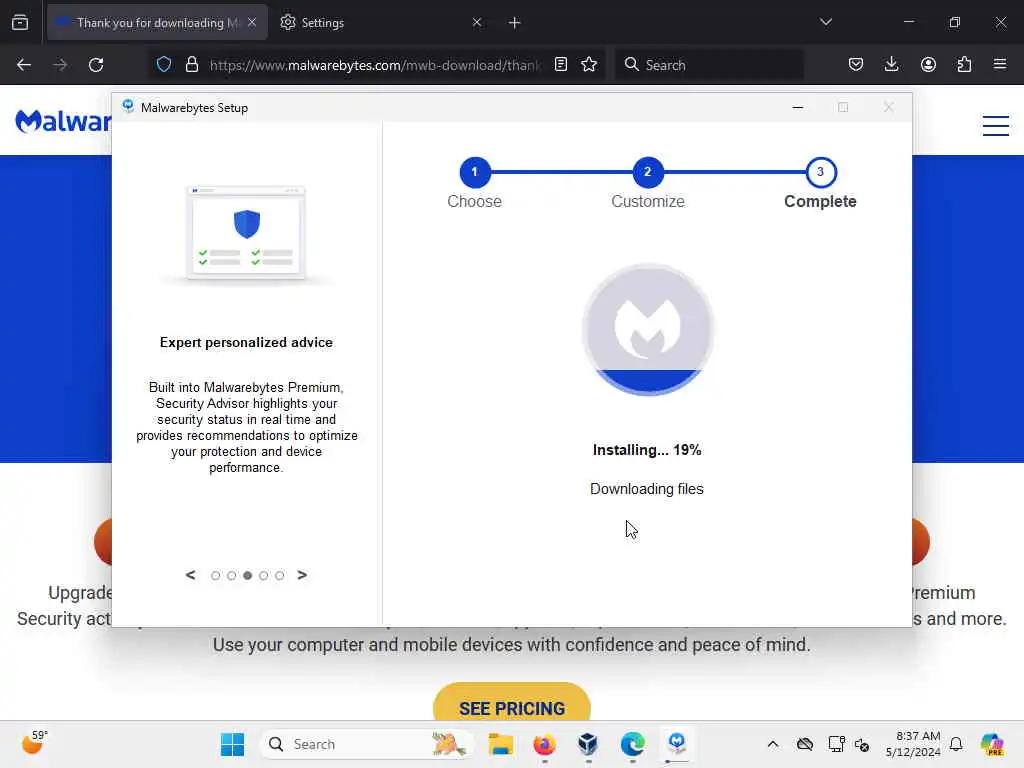Reload the Malwarebytes download page
Image resolution: width=1024 pixels, height=768 pixels.
[x=96, y=65]
